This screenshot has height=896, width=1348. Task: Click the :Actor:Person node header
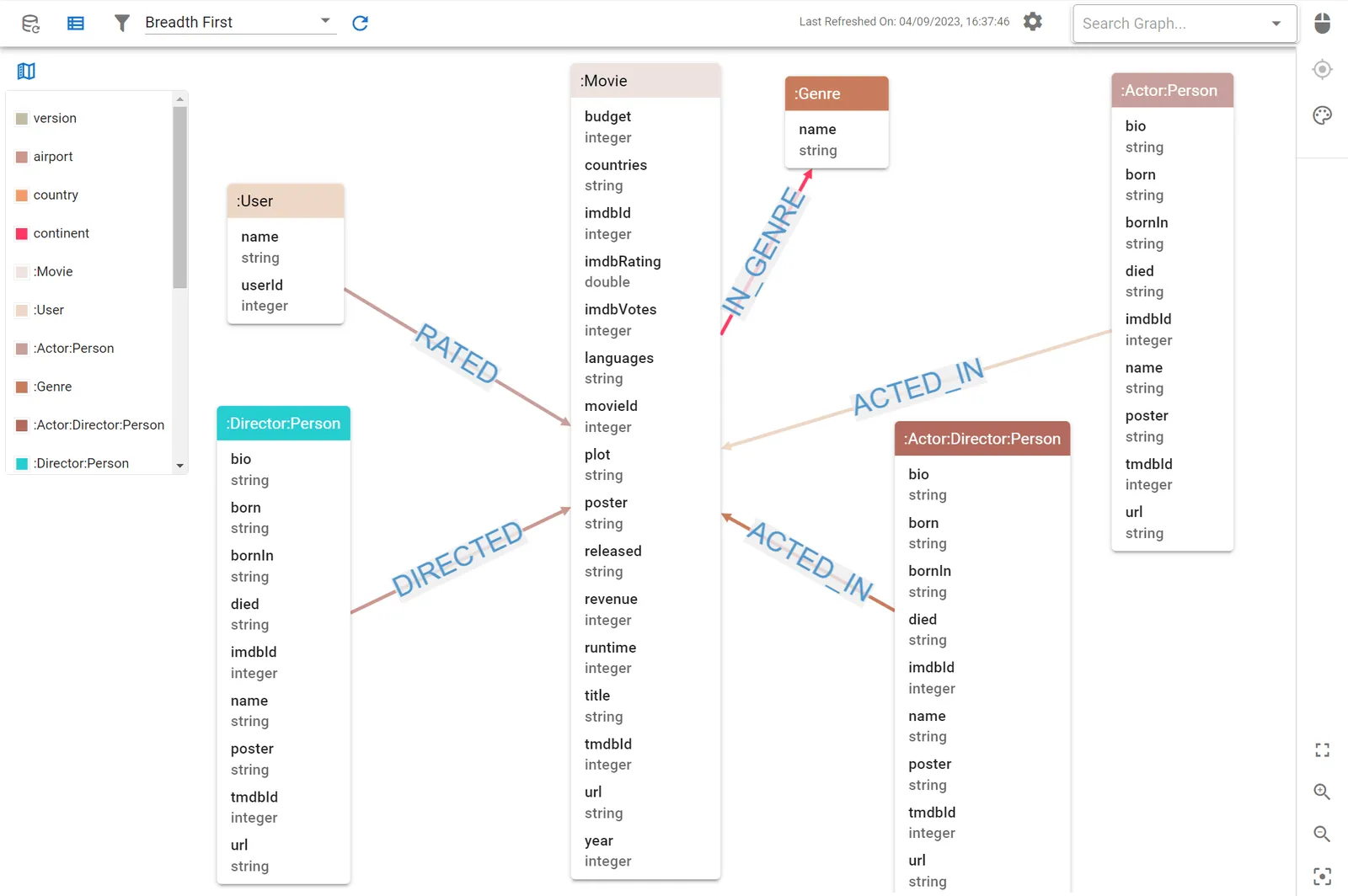coord(1172,90)
